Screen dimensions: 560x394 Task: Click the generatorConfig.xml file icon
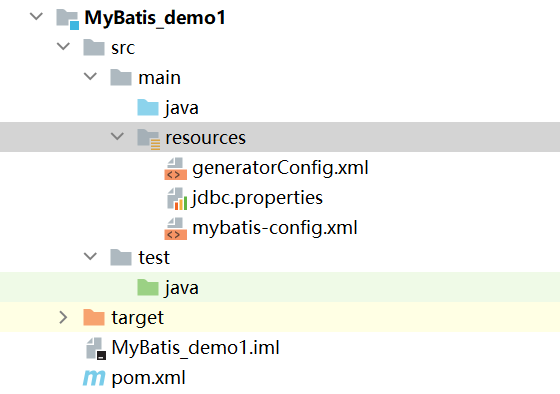coord(175,169)
